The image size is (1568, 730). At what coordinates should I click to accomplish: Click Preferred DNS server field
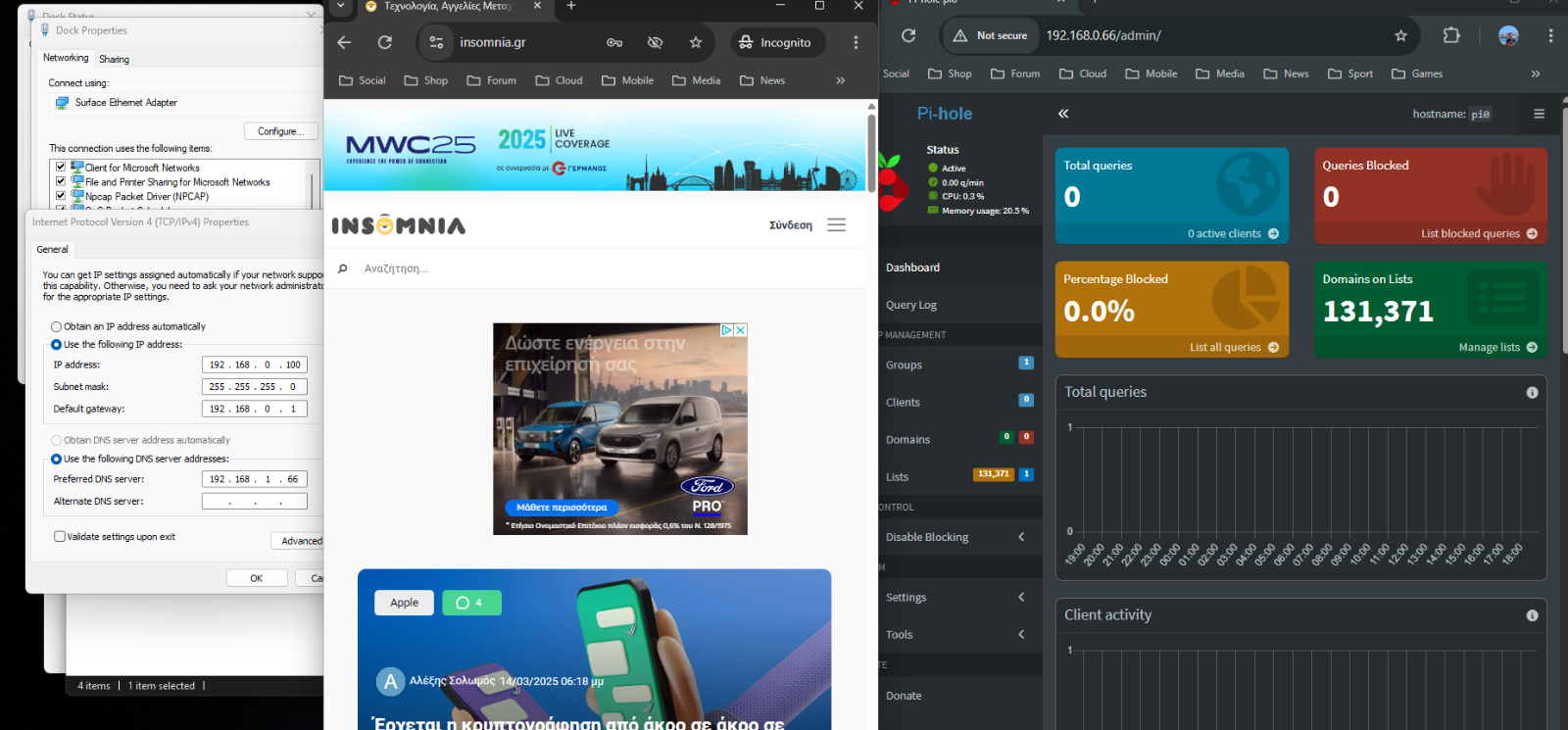(x=255, y=479)
